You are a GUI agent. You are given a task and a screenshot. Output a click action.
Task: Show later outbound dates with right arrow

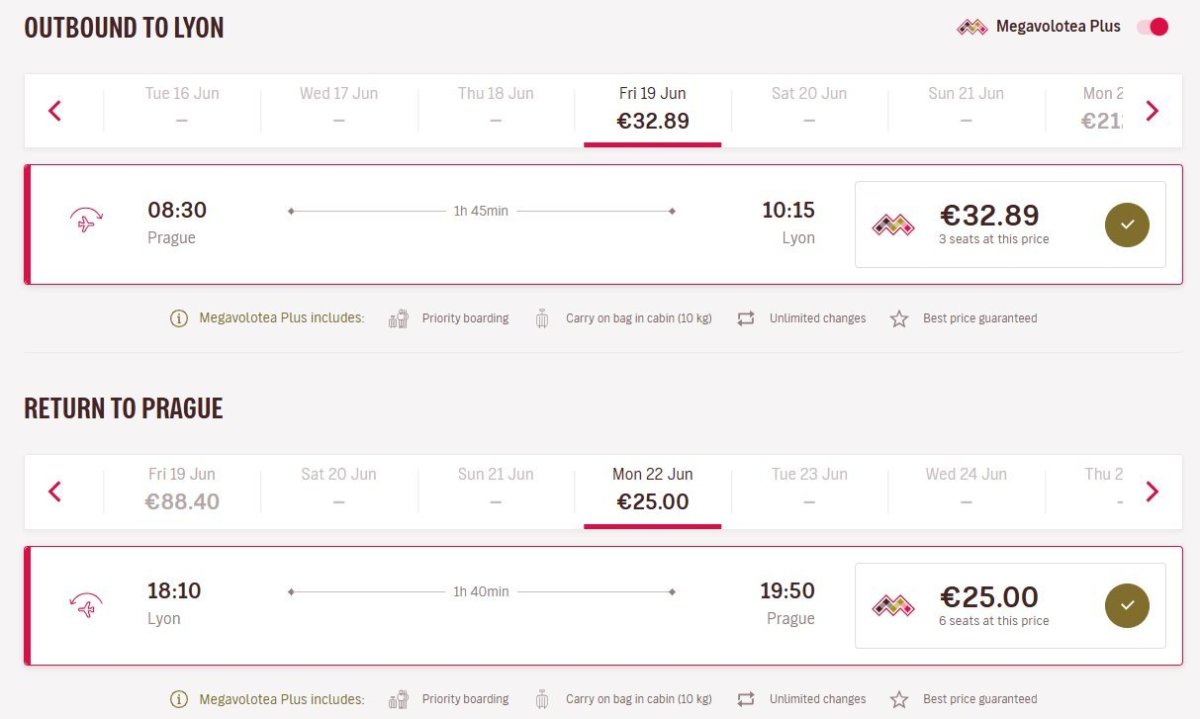[x=1152, y=110]
